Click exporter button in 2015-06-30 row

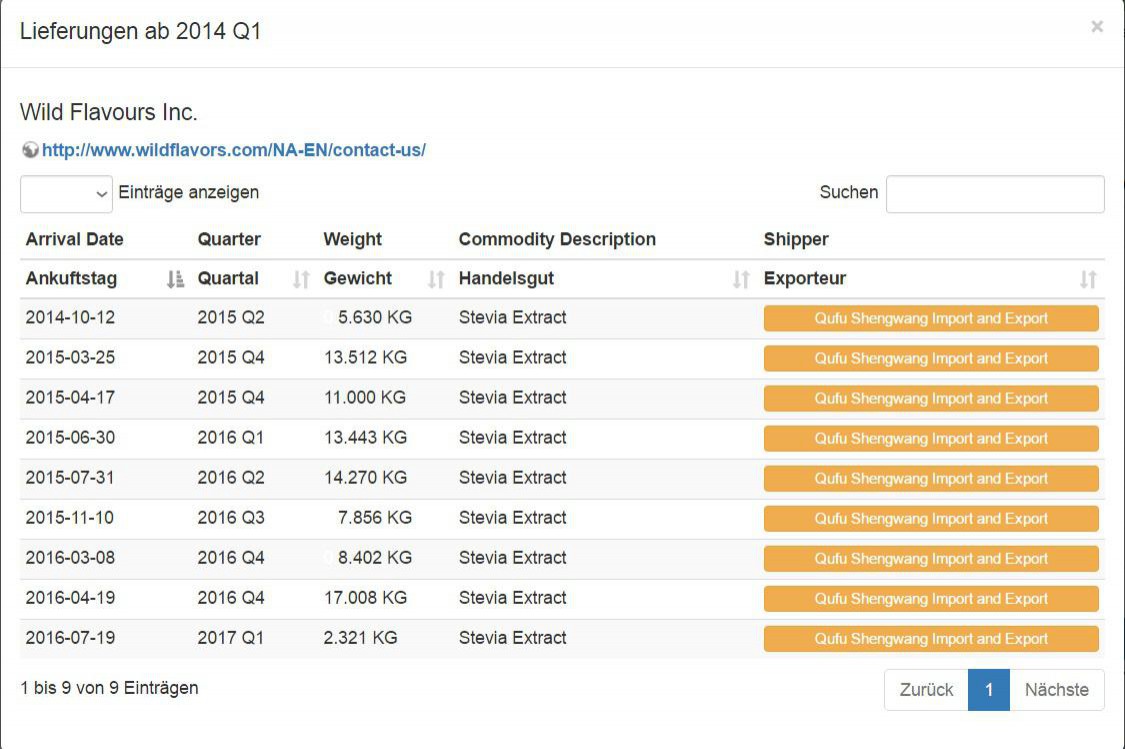931,439
